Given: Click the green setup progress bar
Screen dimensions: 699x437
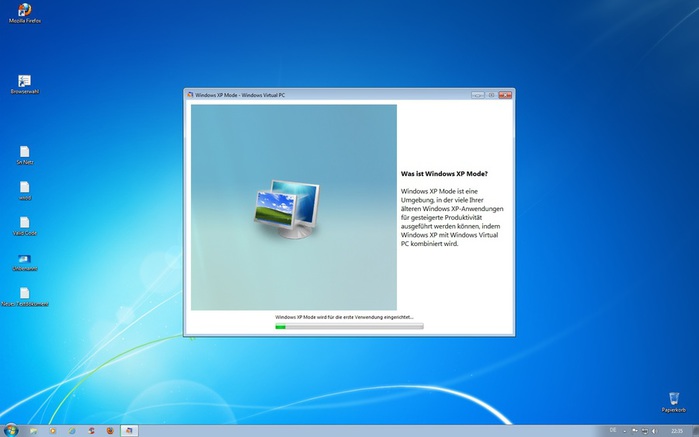Looking at the screenshot, I should 349,327.
